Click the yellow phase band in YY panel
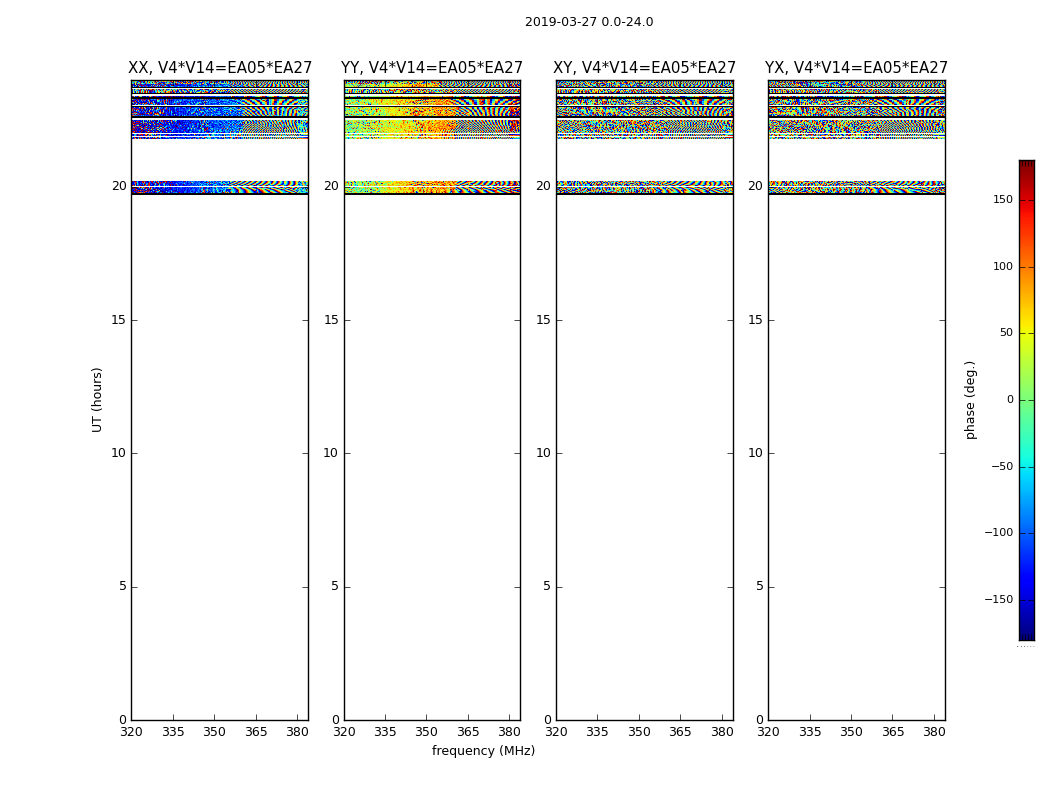Screen dimensions: 1050x800 [400, 186]
